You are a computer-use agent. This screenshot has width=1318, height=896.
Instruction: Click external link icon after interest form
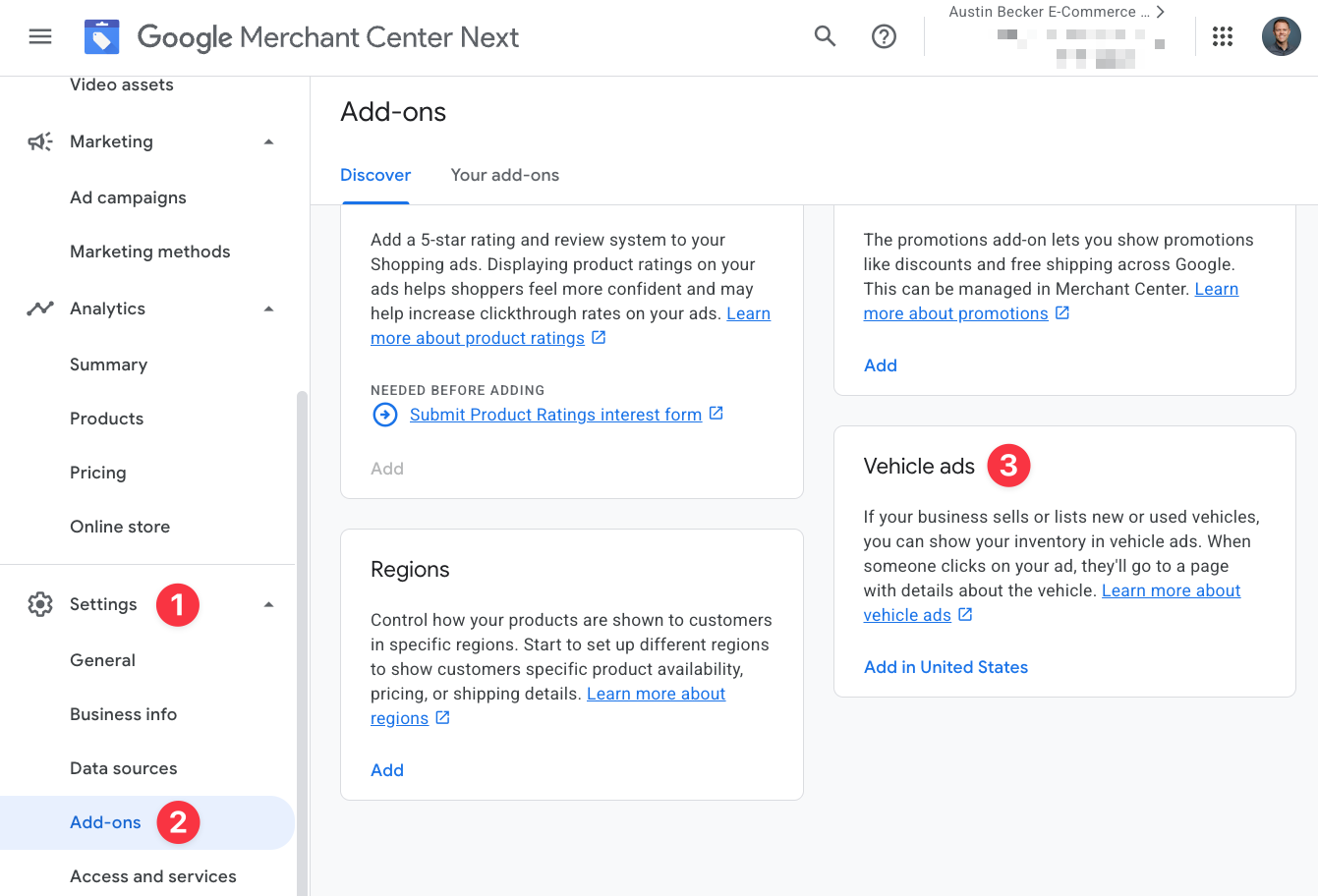click(x=716, y=414)
